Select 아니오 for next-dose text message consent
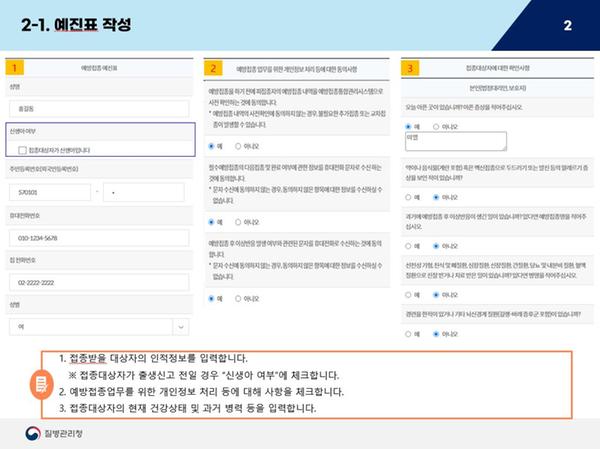This screenshot has width=600, height=449. pyautogui.click(x=237, y=221)
